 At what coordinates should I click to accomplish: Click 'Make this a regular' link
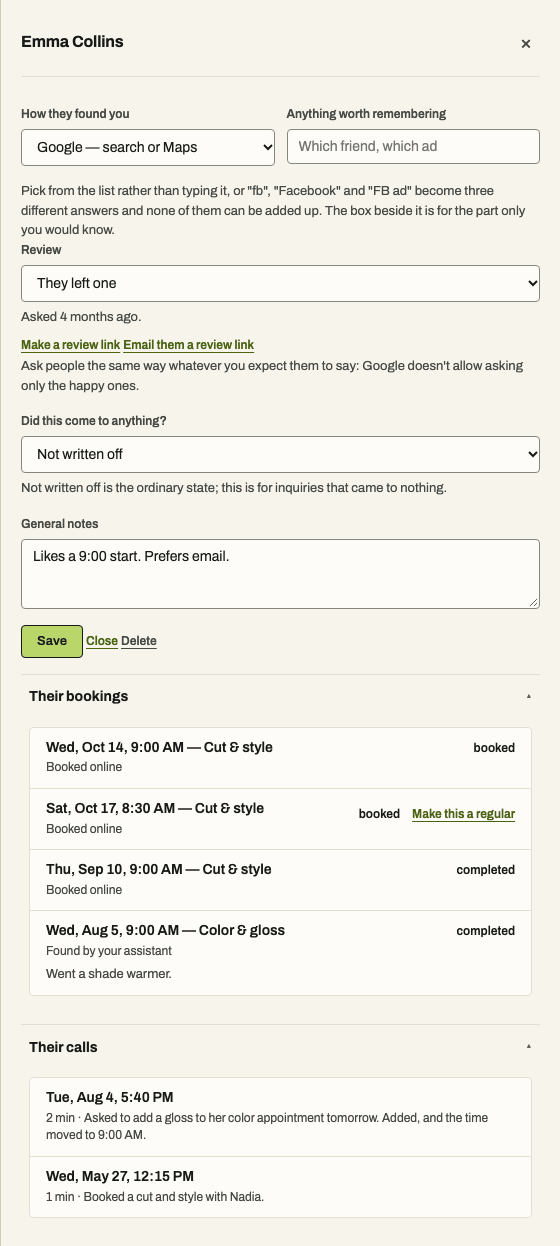pos(463,814)
